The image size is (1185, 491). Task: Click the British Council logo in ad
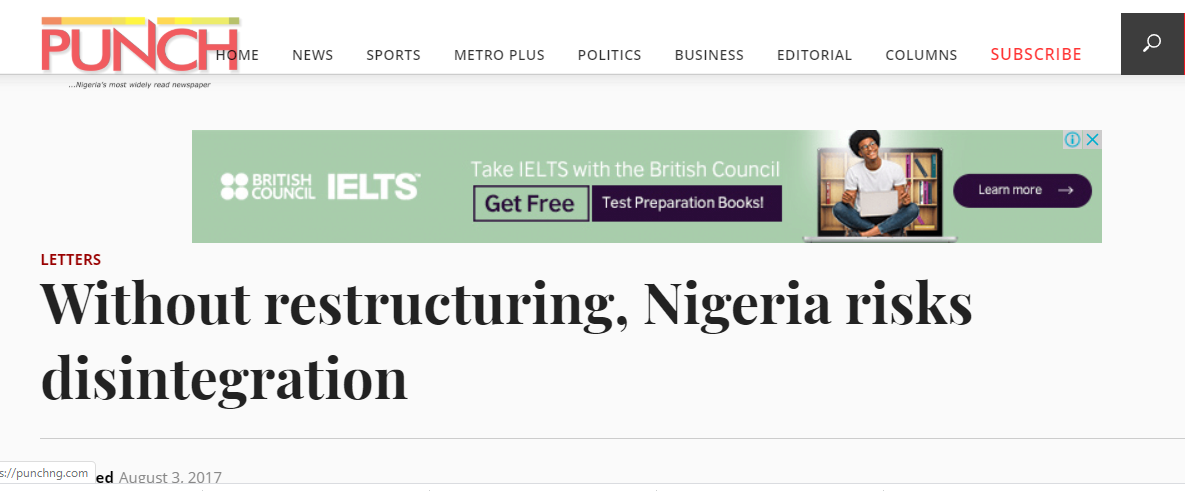(267, 187)
